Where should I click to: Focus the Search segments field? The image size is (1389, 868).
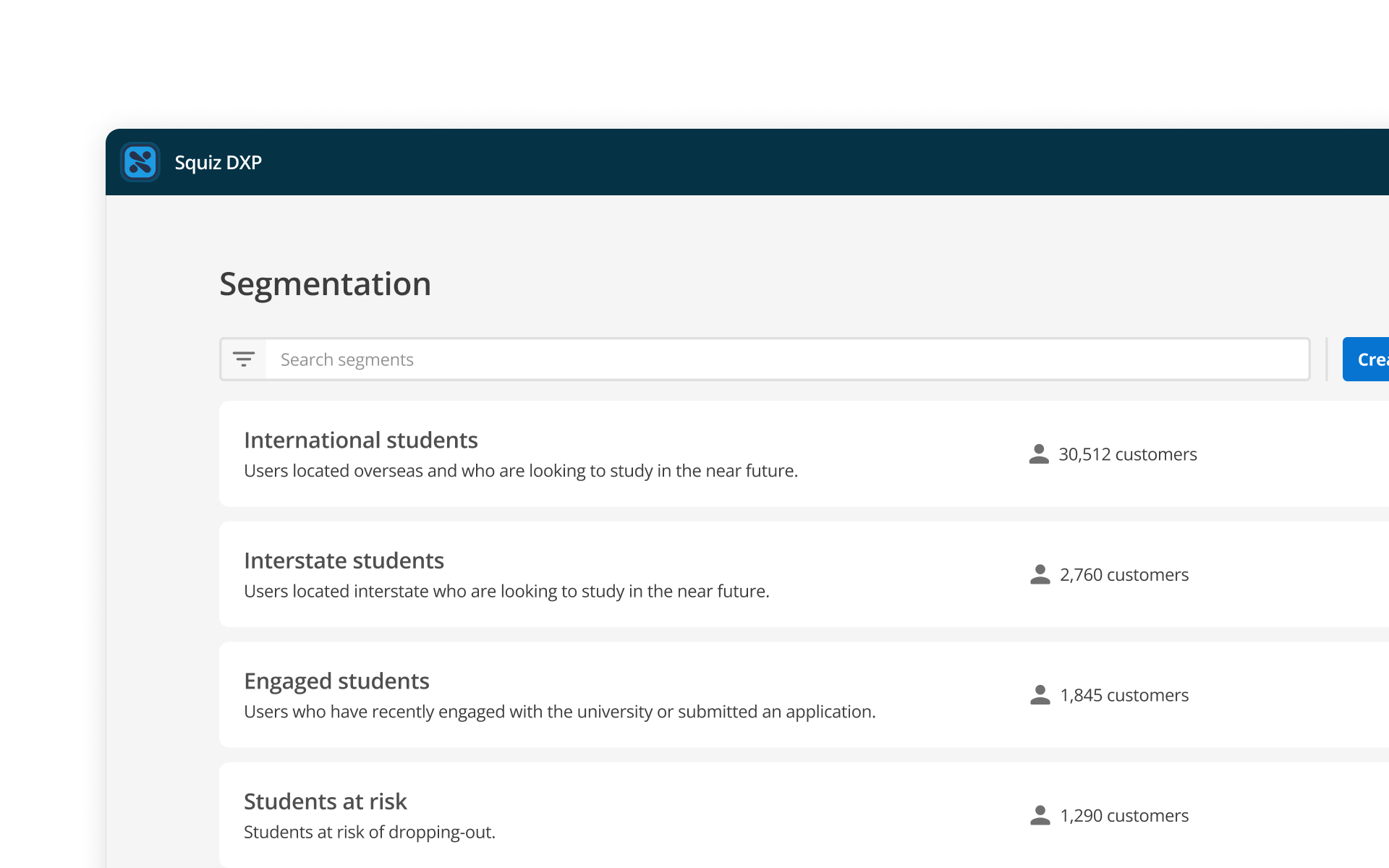click(x=786, y=359)
